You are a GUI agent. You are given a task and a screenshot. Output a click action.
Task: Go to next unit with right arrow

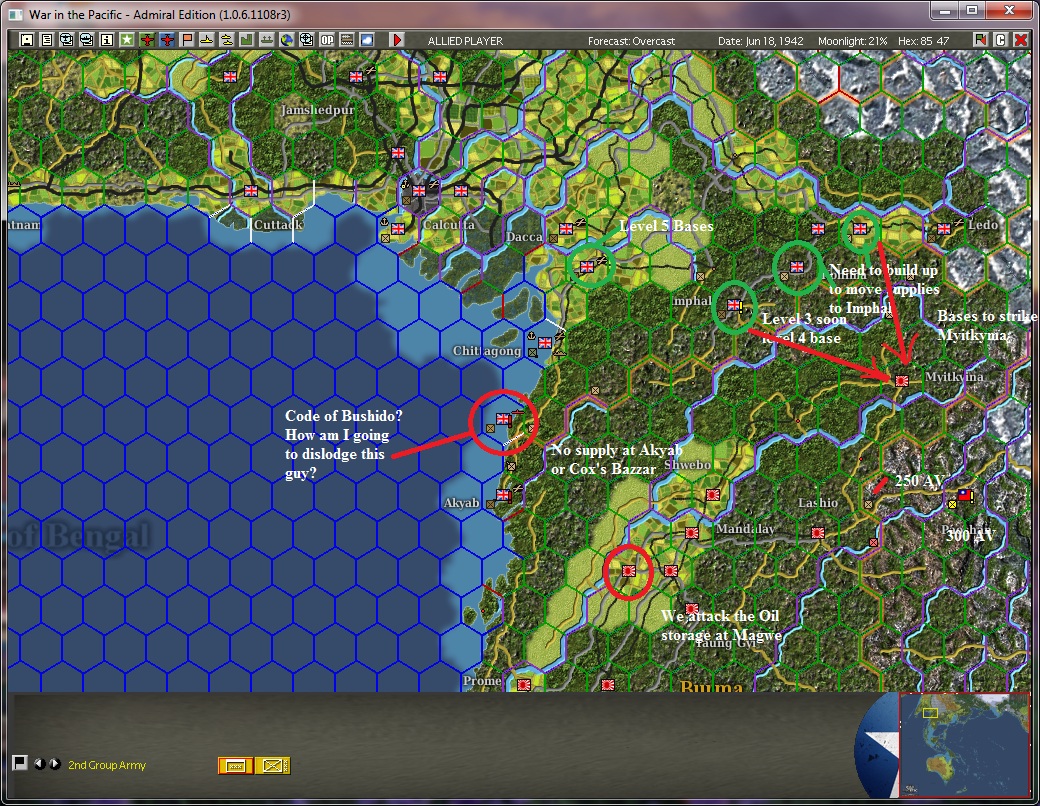tap(54, 764)
